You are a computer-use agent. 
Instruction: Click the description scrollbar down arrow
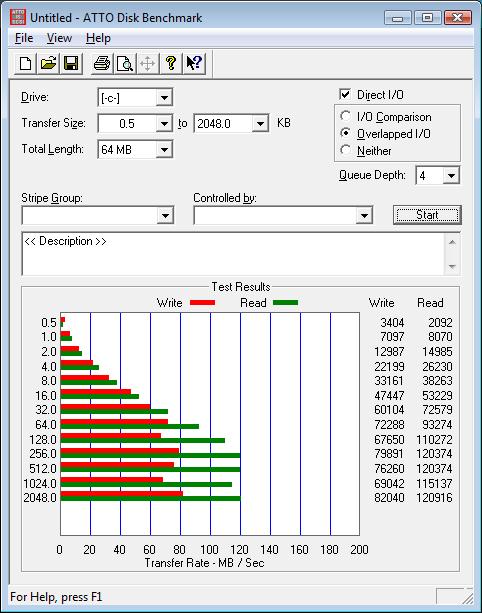[x=452, y=266]
